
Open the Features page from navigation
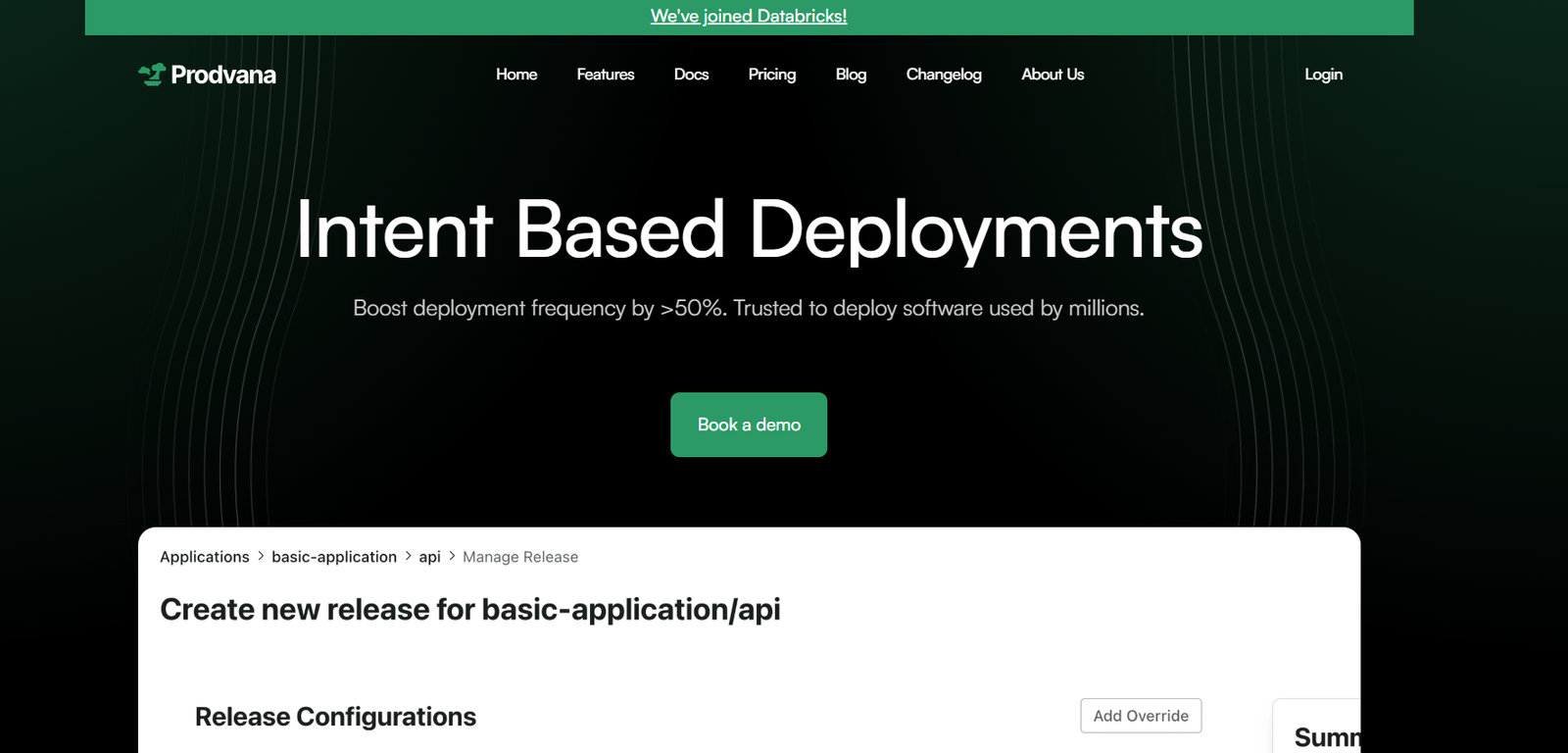coord(605,75)
